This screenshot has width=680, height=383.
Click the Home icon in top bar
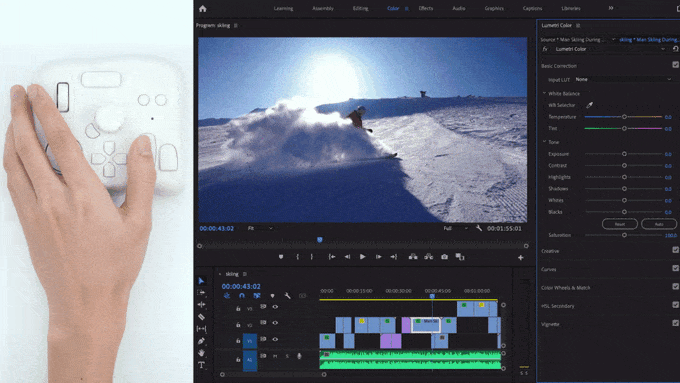click(203, 8)
